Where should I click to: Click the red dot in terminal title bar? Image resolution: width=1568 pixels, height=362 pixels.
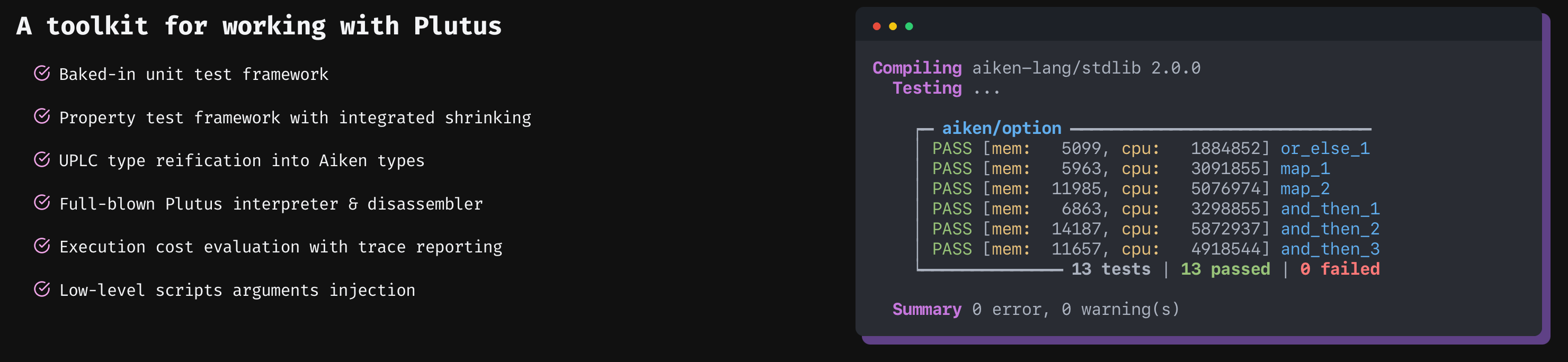pos(877,26)
